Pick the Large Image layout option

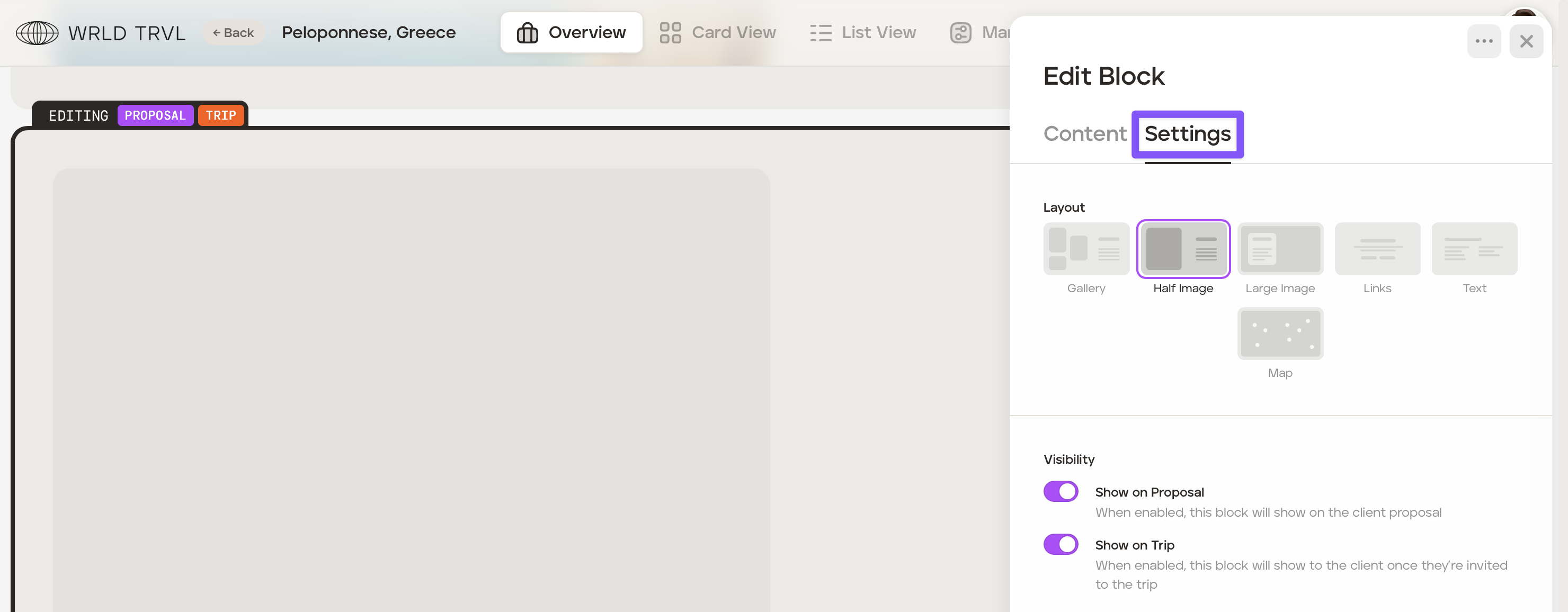pos(1279,249)
